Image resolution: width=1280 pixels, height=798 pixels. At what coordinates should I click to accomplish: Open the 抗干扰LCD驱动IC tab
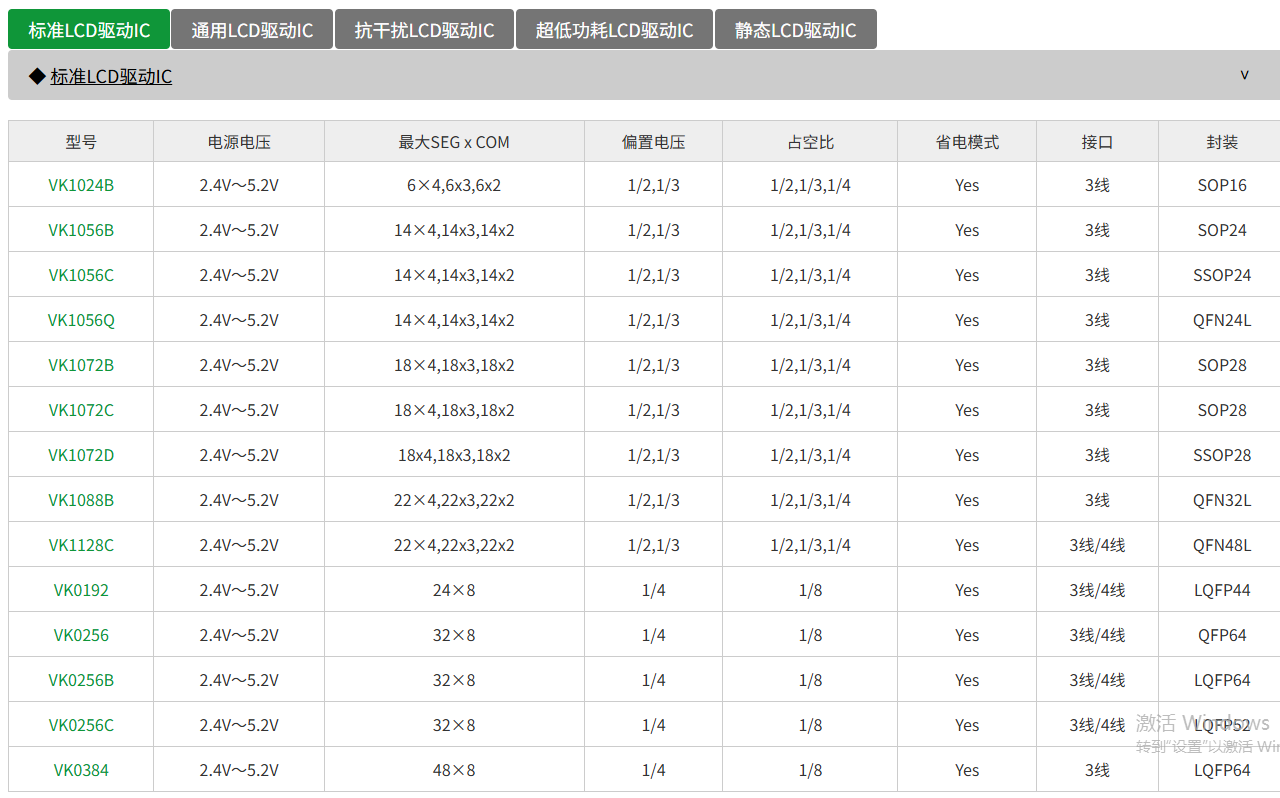(x=424, y=30)
